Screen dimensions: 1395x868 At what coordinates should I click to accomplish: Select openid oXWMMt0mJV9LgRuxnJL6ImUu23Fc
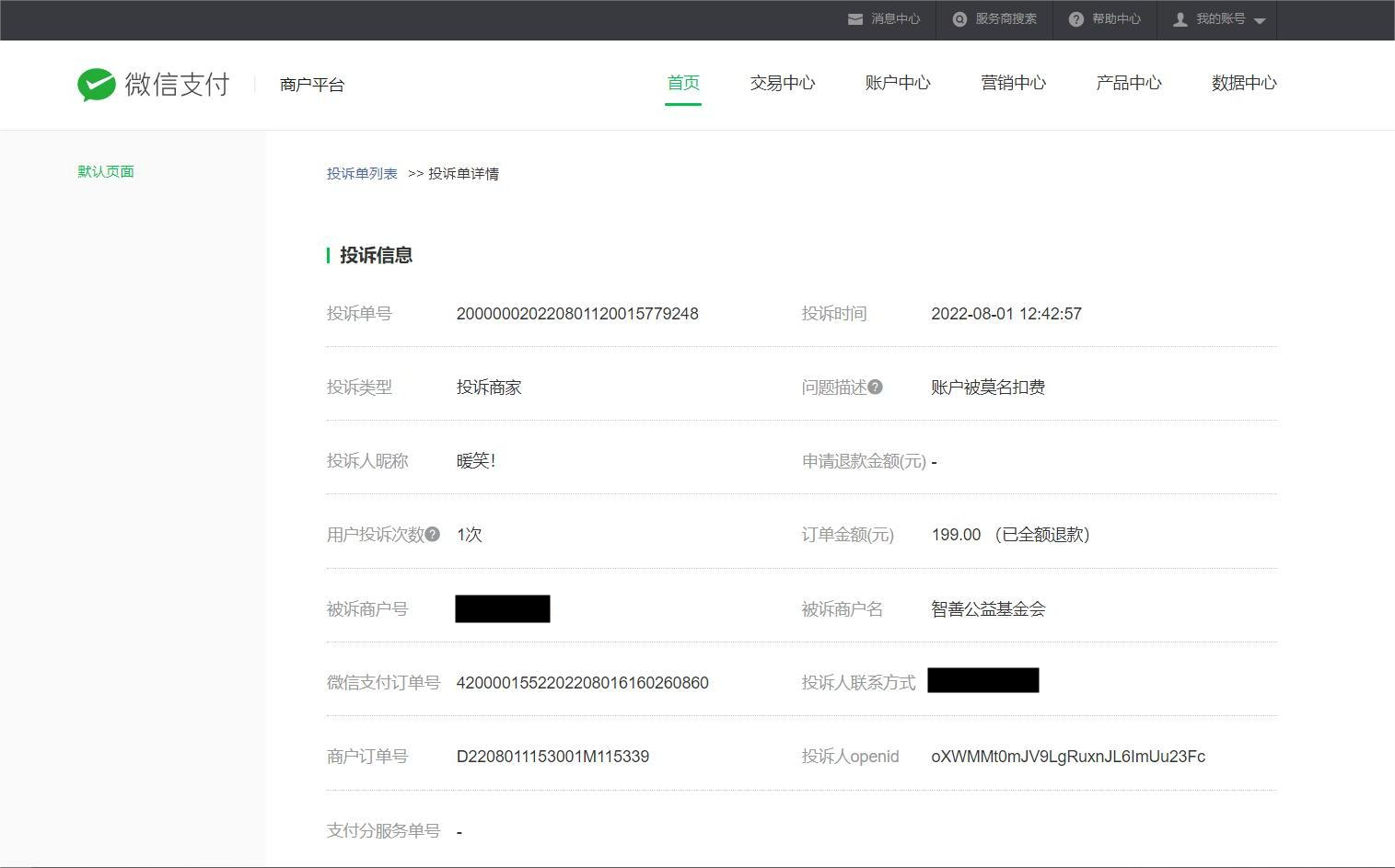tap(1068, 757)
